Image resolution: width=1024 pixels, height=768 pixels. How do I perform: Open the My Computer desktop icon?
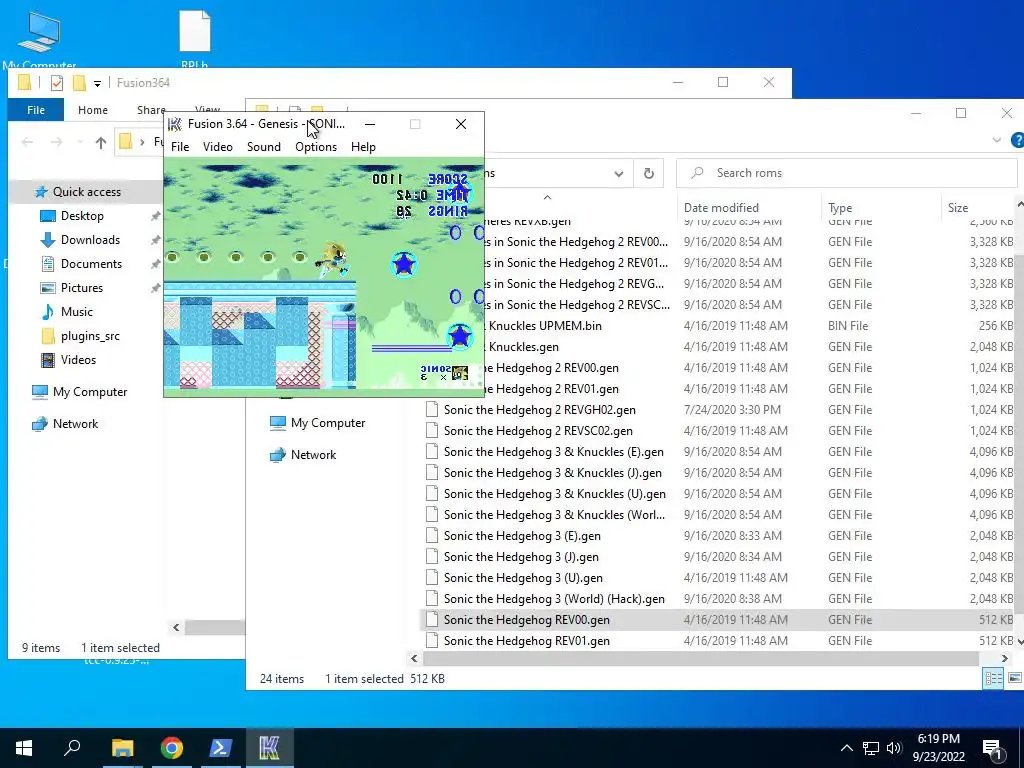39,39
